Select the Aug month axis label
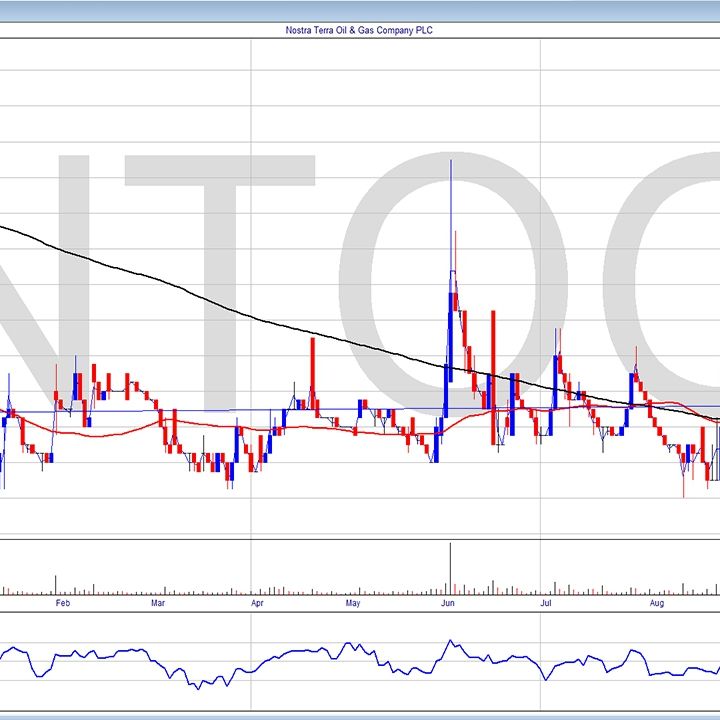The height and width of the screenshot is (720, 720). pyautogui.click(x=656, y=604)
